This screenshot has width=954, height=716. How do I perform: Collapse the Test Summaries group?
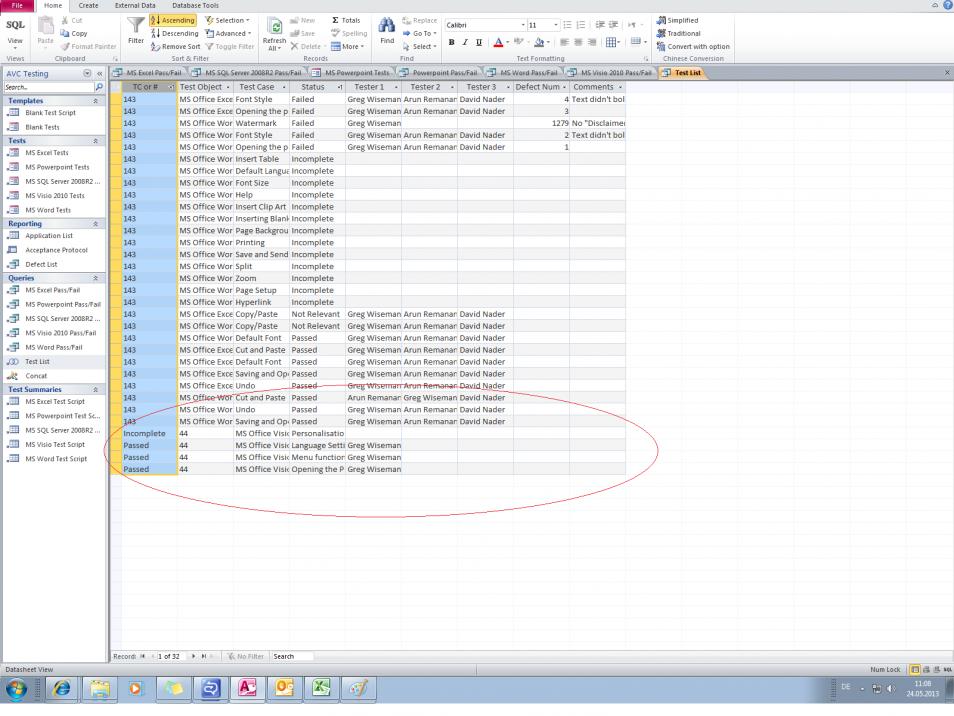coord(96,389)
